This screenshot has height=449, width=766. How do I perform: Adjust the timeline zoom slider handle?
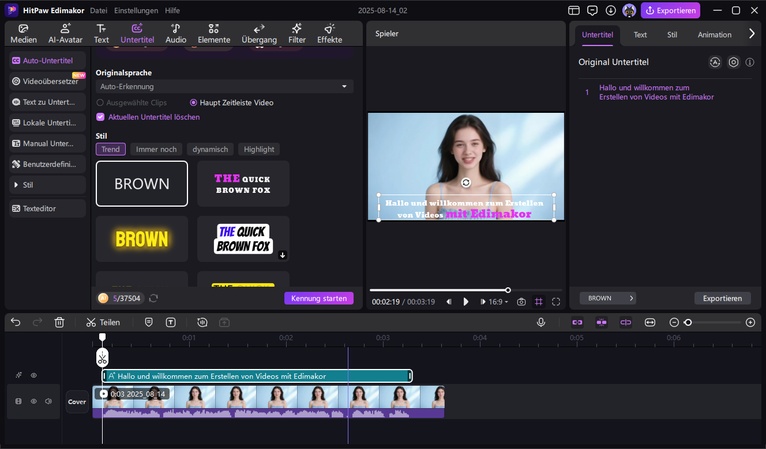(x=688, y=322)
